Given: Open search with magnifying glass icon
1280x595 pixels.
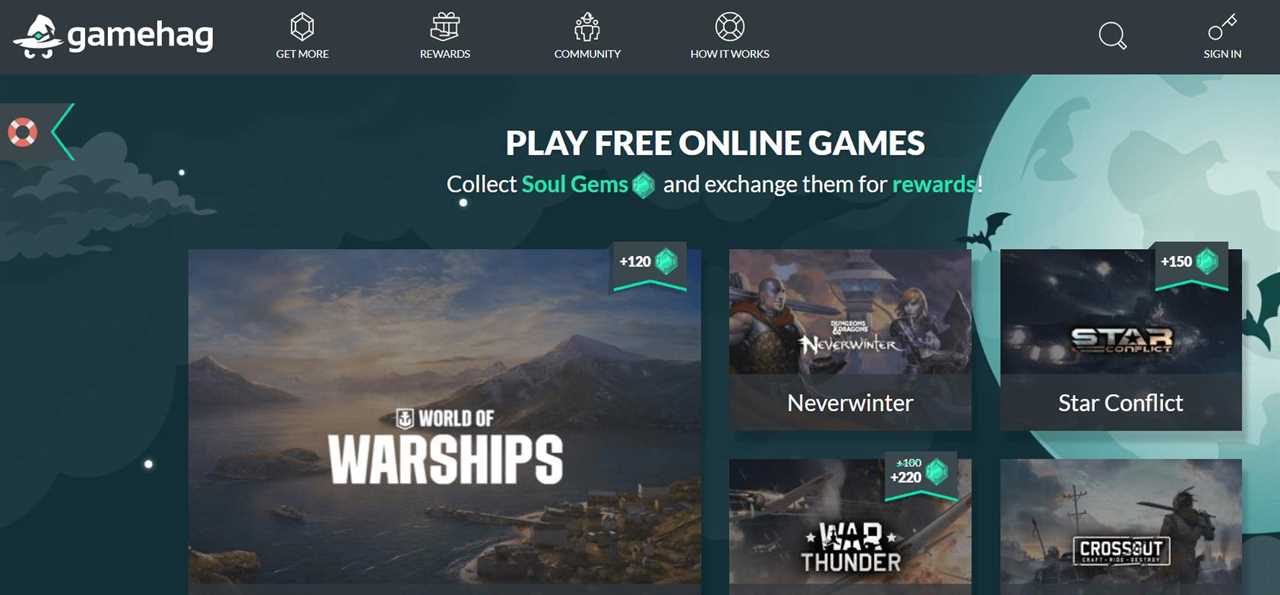Looking at the screenshot, I should click(1112, 36).
